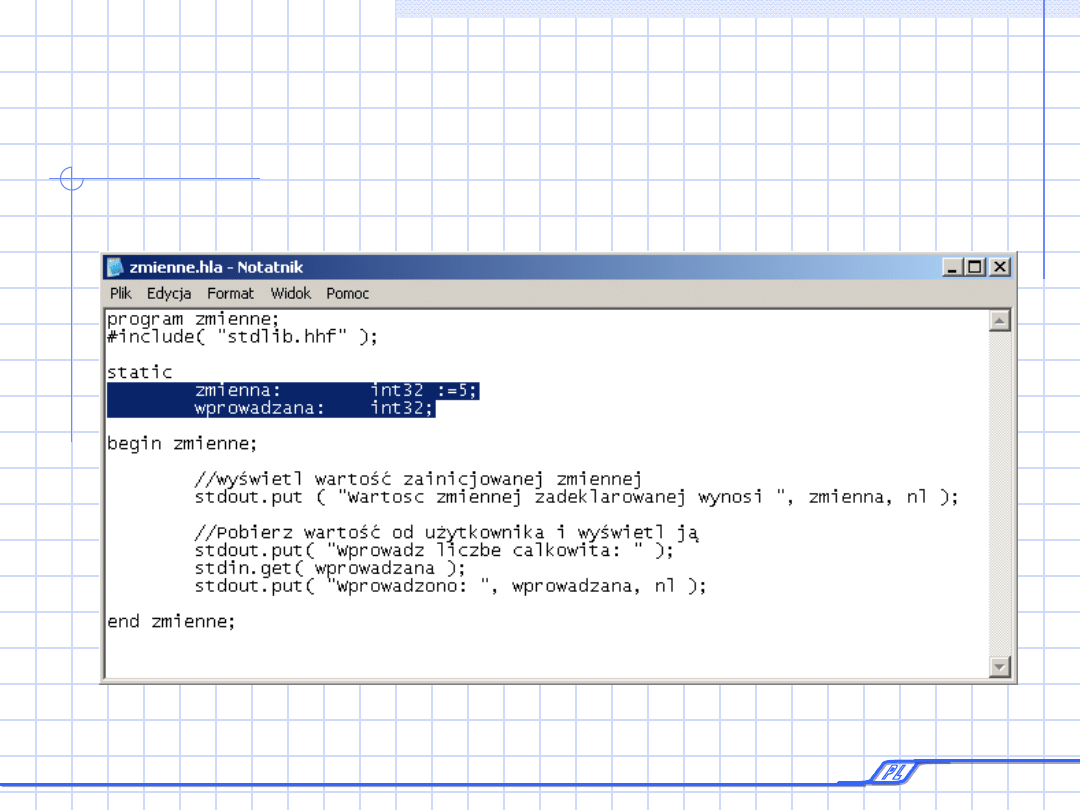Image resolution: width=1080 pixels, height=810 pixels.
Task: Open the Format menu
Action: coord(230,293)
